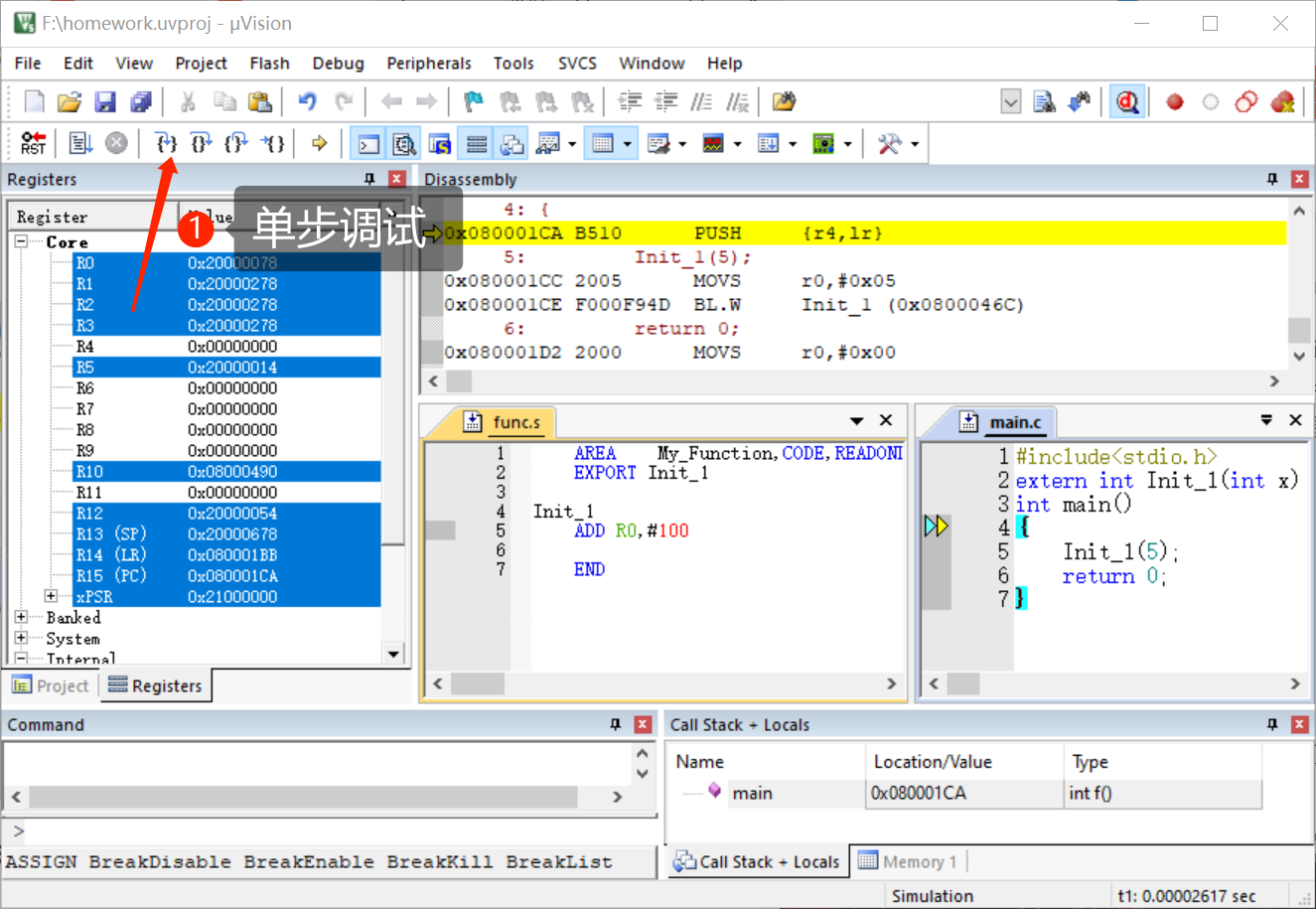Switch to the Project tab
1316x909 pixels.
pyautogui.click(x=51, y=685)
